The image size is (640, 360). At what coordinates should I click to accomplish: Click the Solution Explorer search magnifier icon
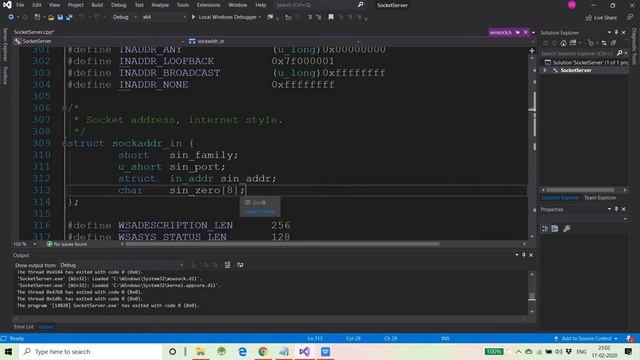tap(620, 53)
